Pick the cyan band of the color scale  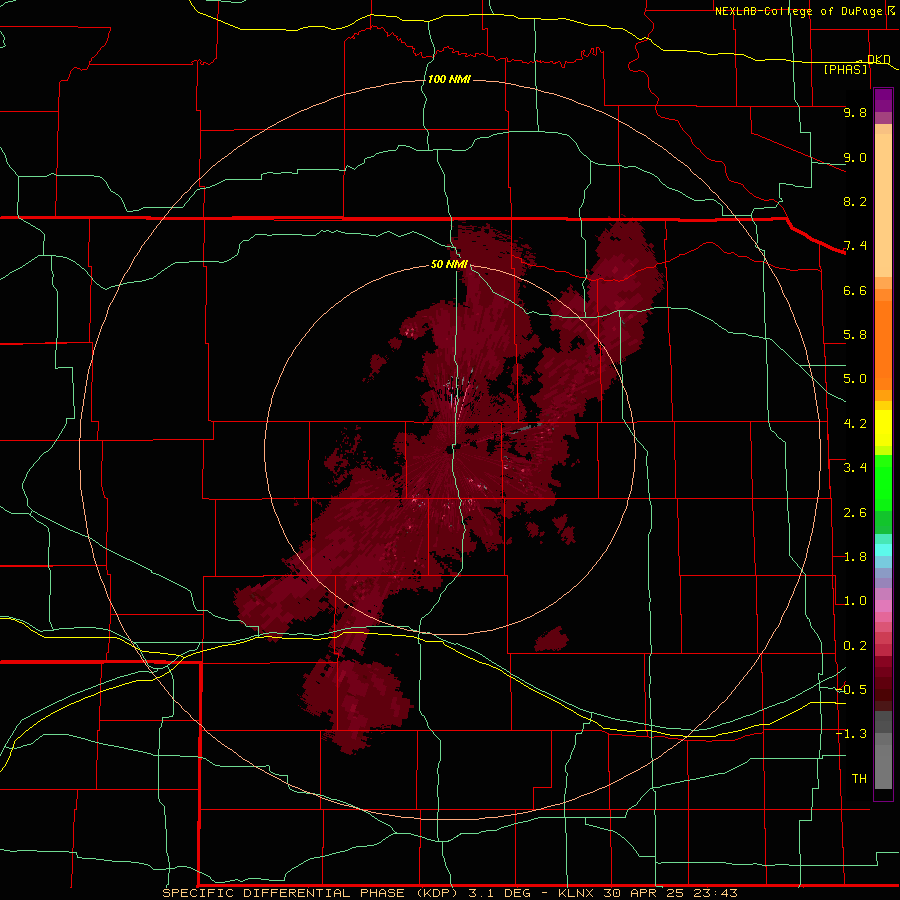(883, 550)
